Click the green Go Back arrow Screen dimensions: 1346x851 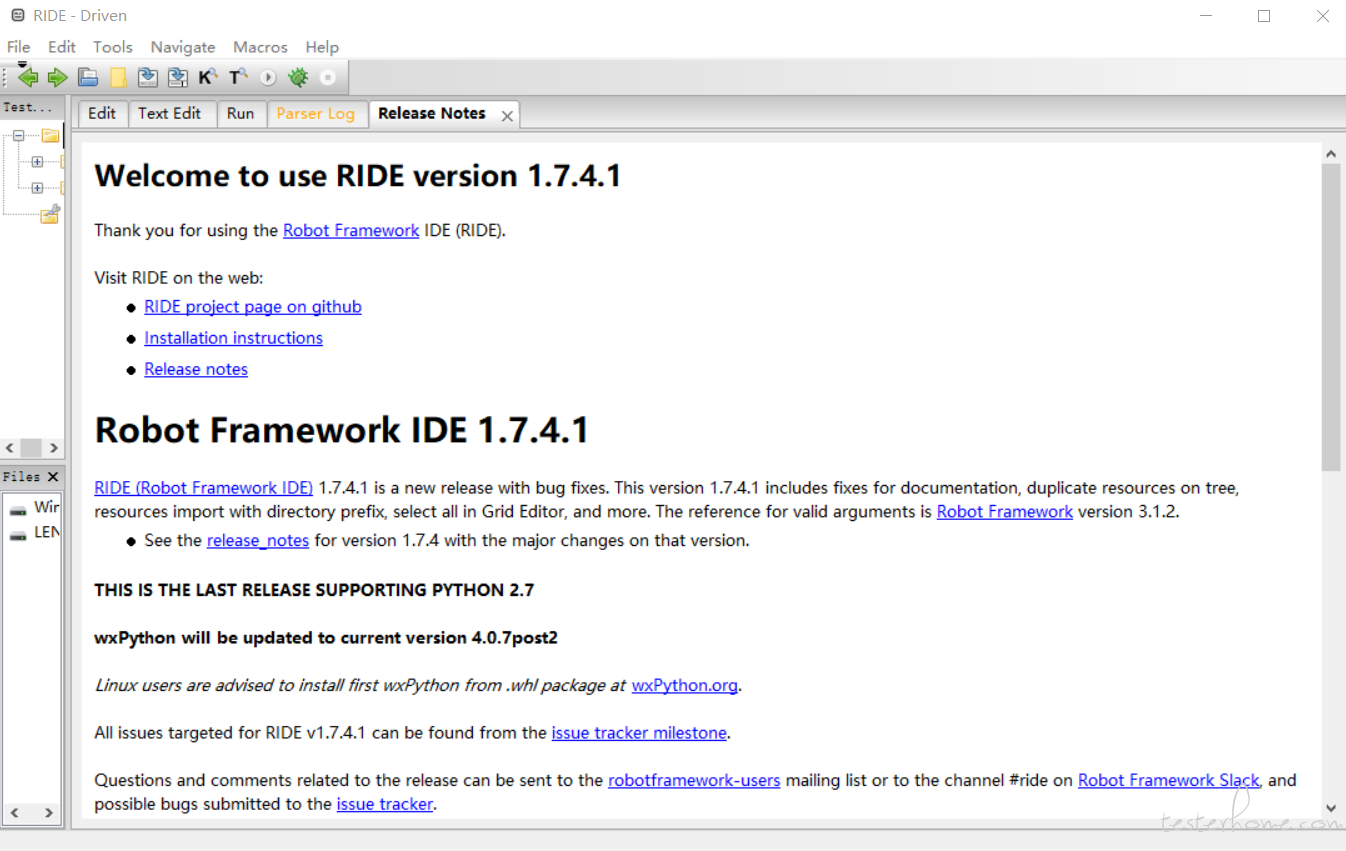click(x=28, y=77)
